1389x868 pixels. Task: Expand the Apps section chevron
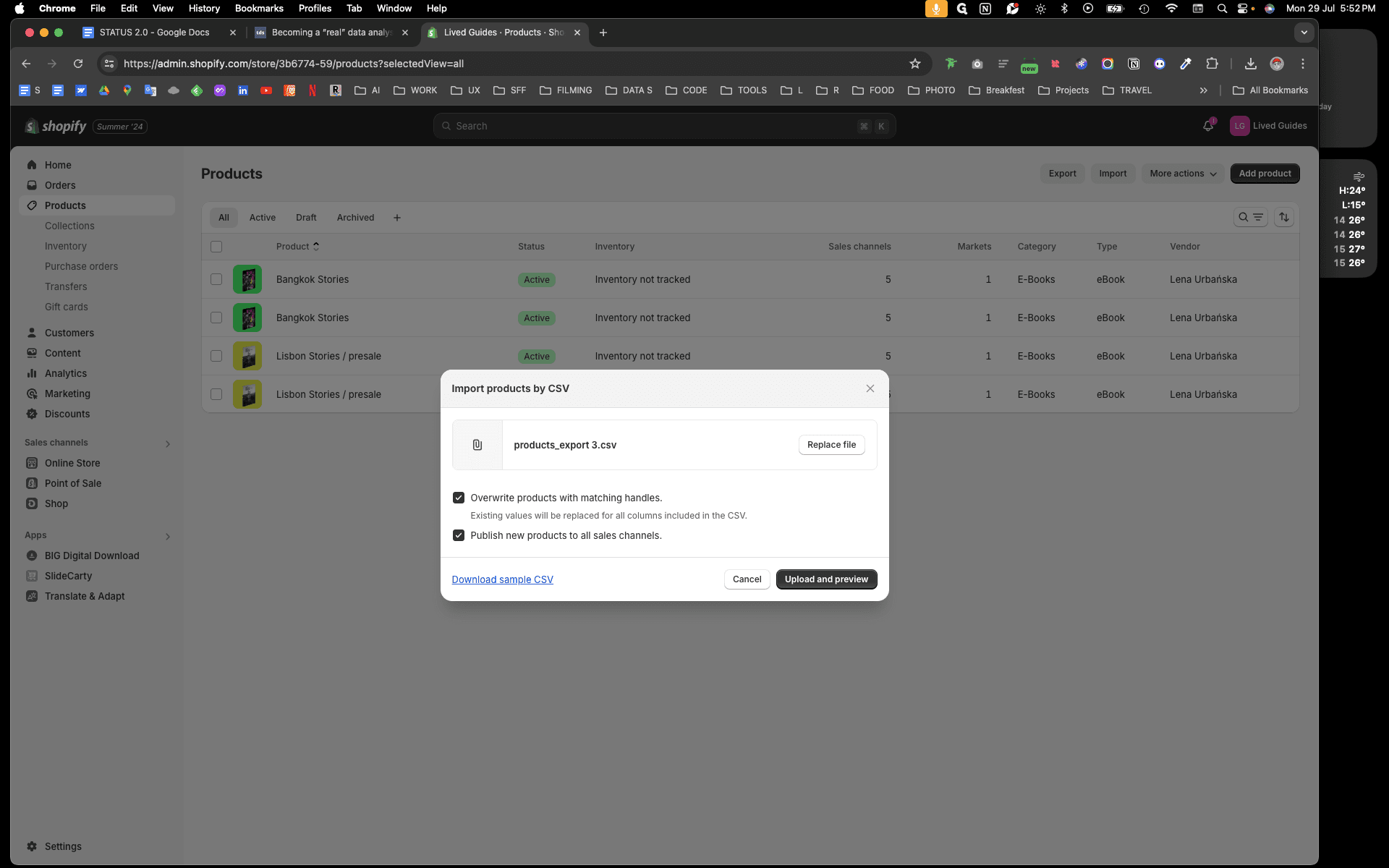coord(168,536)
